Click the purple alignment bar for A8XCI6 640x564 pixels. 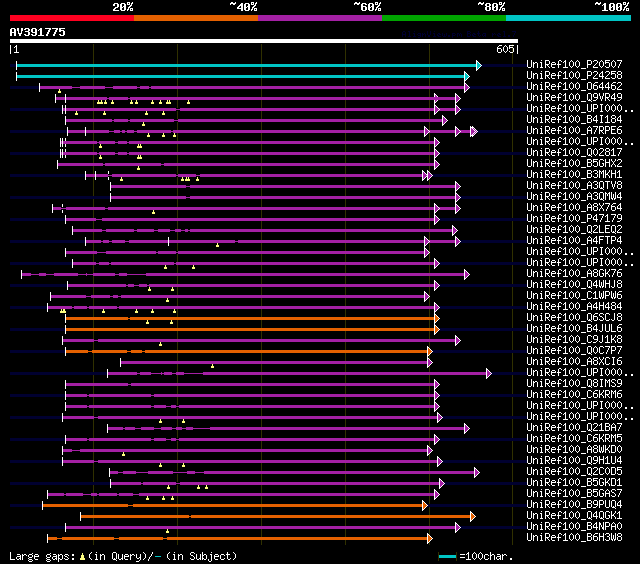(x=274, y=362)
